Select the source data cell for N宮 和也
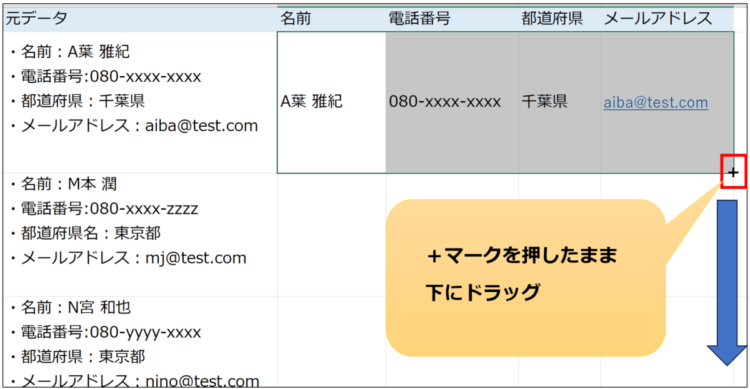 click(x=140, y=342)
